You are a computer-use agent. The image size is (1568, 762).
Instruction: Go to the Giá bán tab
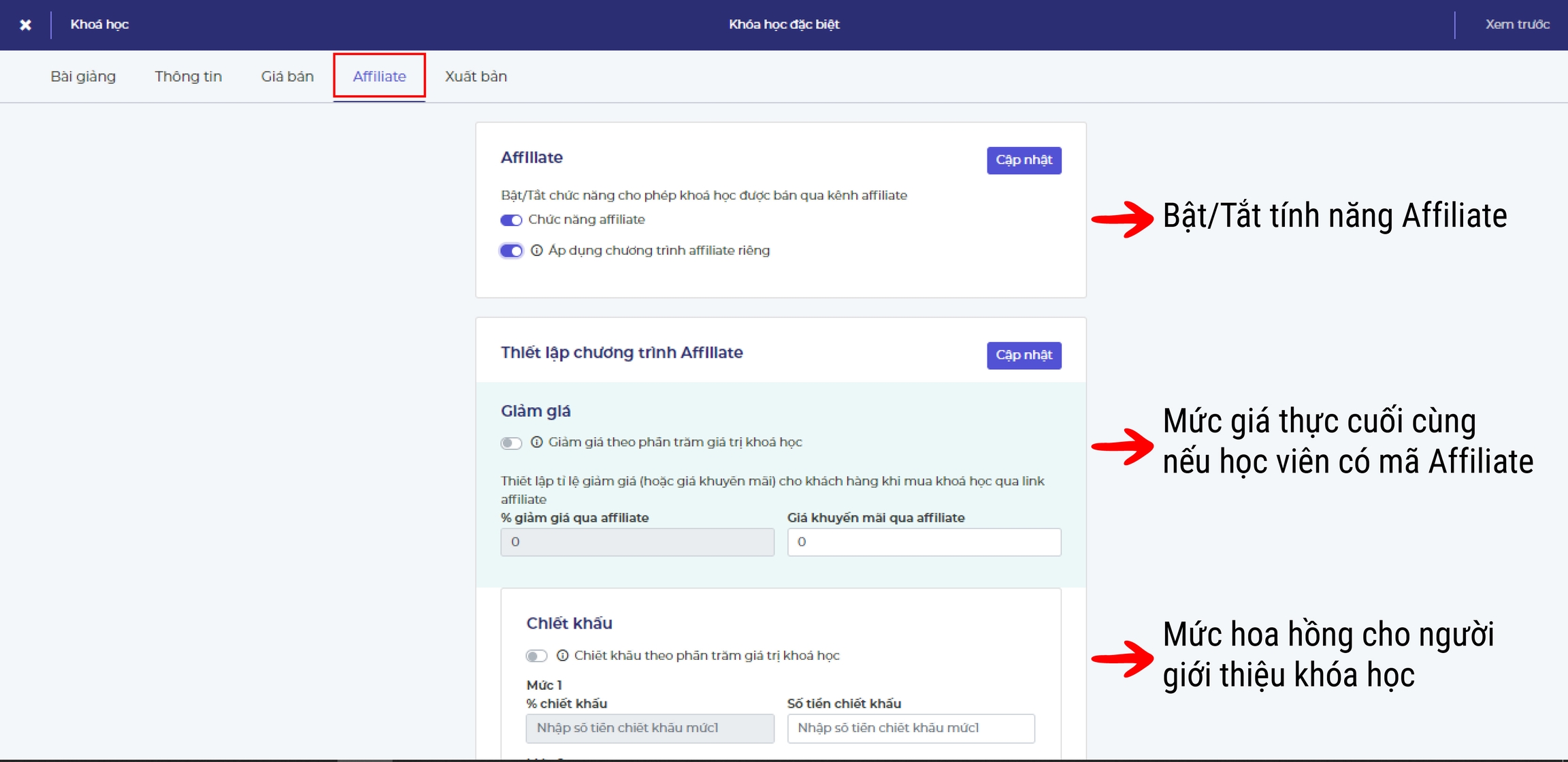(x=287, y=76)
